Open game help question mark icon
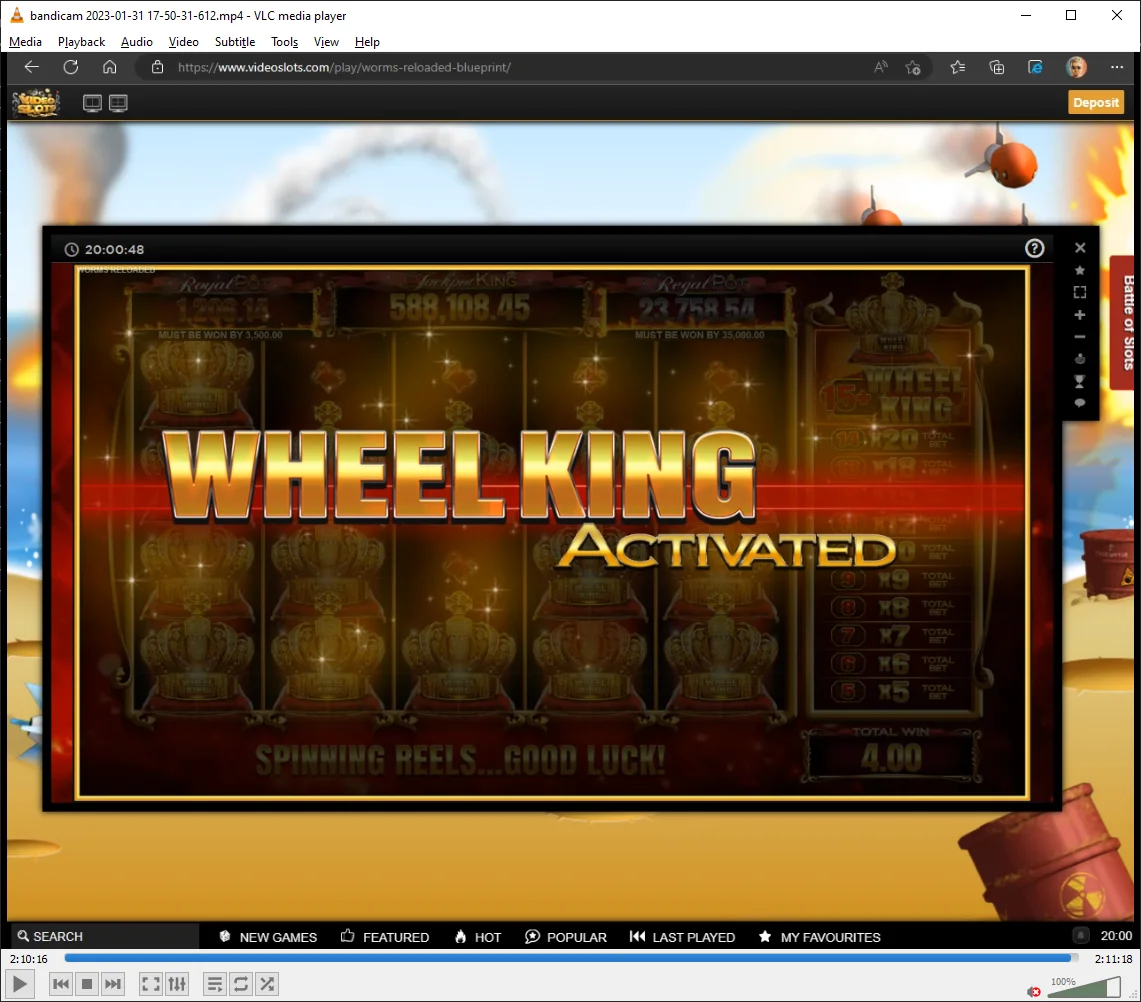This screenshot has height=1002, width=1141. 1034,249
